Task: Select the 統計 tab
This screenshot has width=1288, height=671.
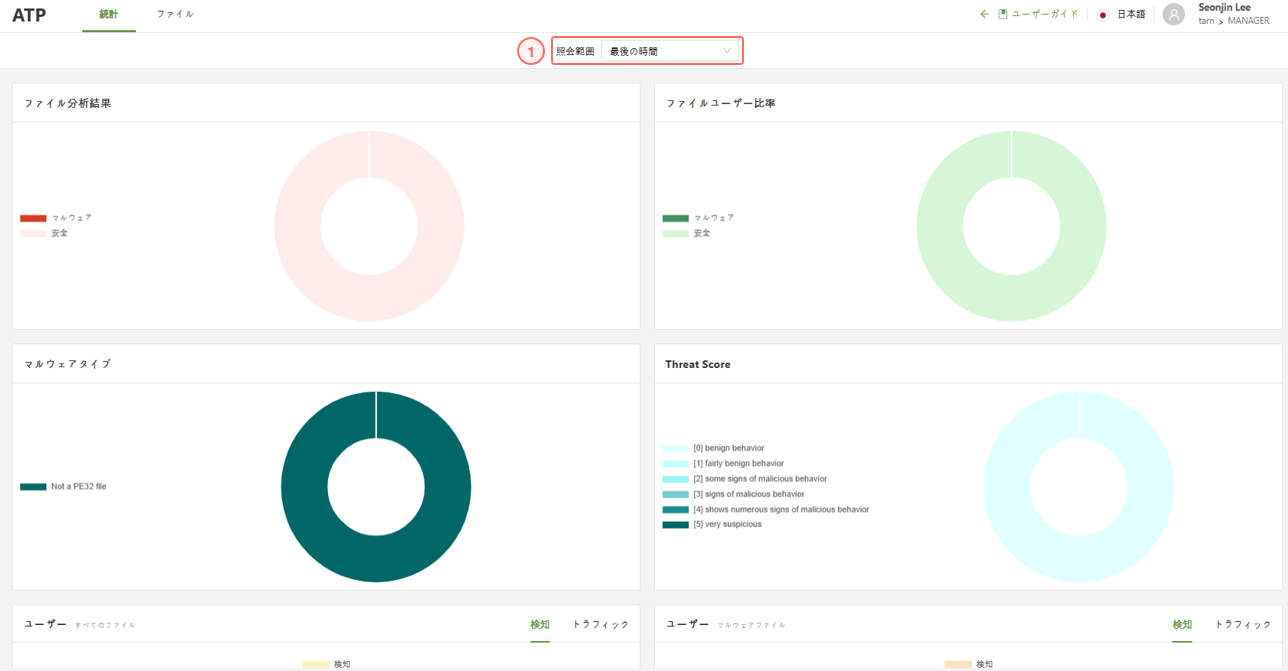Action: [x=108, y=15]
